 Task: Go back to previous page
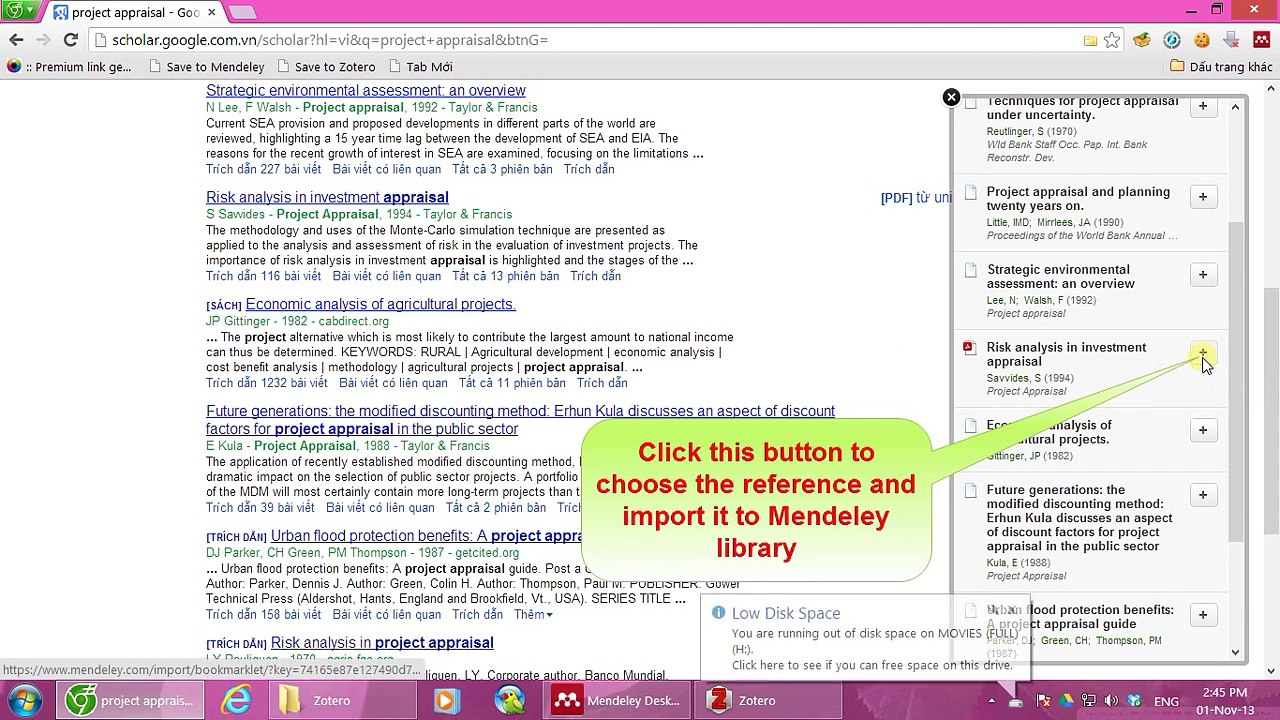point(16,40)
